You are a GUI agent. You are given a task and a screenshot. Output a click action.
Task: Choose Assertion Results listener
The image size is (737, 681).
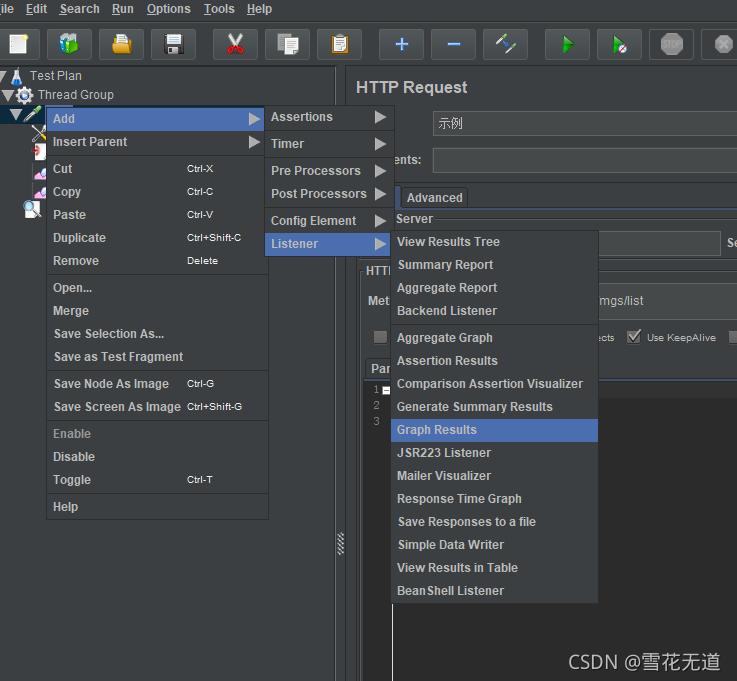(494, 361)
